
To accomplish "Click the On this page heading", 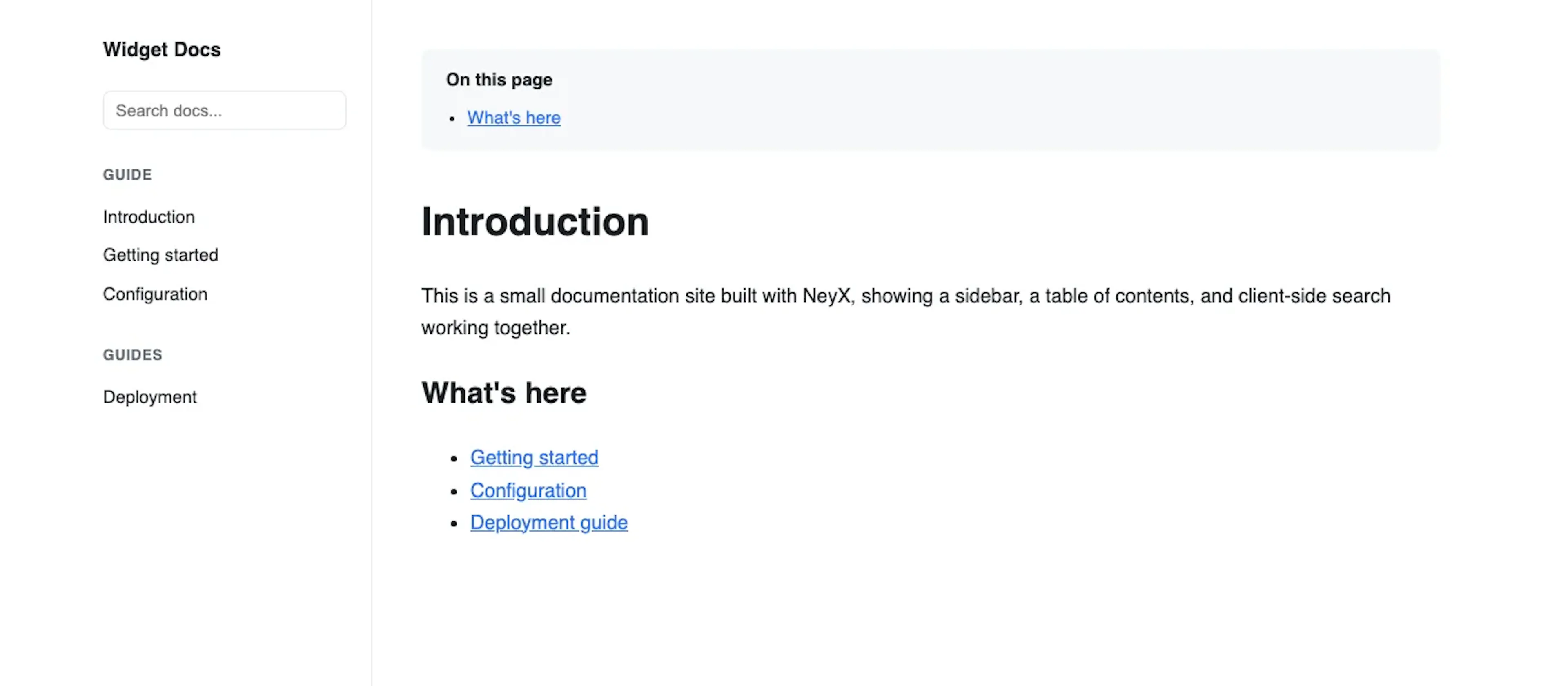I will point(499,80).
